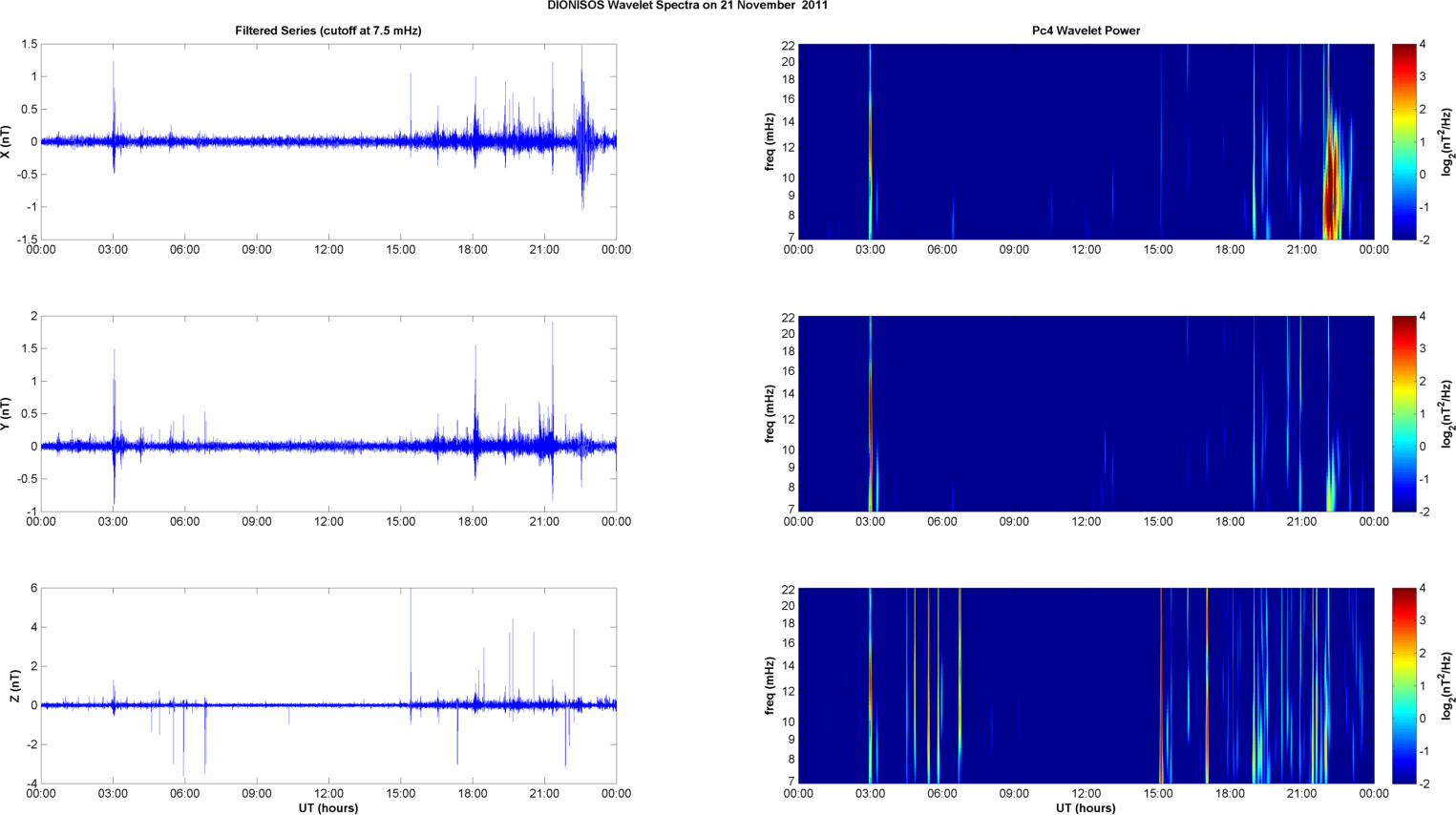Click 'freq (mHz)' label of the middle spectrogram
1456x815 pixels.
770,414
